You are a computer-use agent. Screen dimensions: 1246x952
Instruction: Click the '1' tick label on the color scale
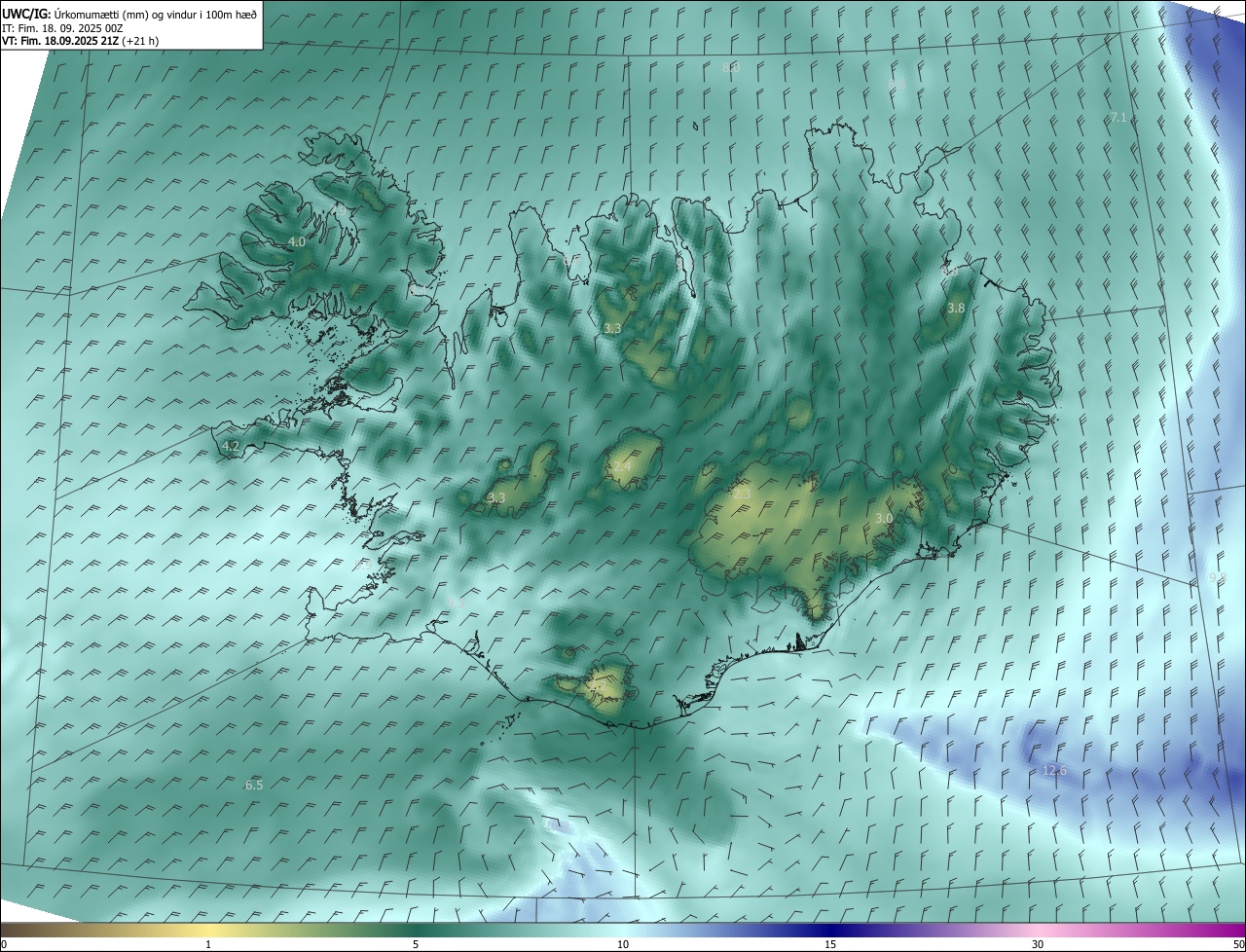point(208,944)
